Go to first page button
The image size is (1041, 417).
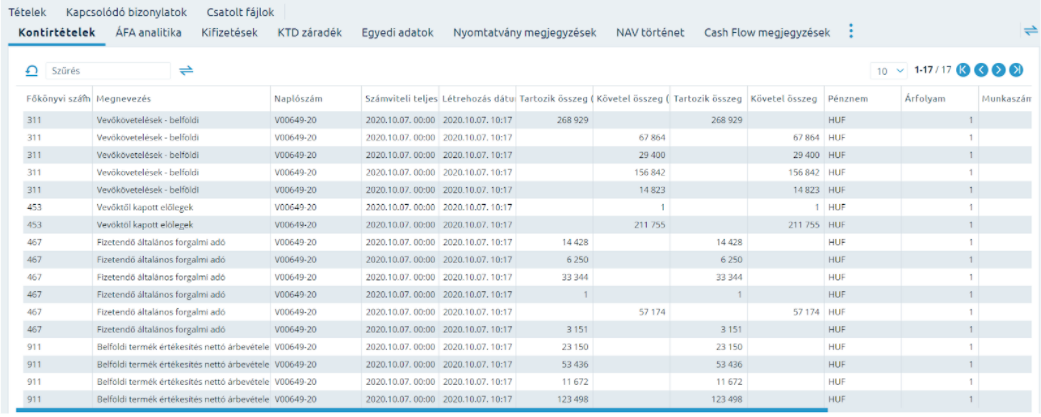(x=963, y=70)
